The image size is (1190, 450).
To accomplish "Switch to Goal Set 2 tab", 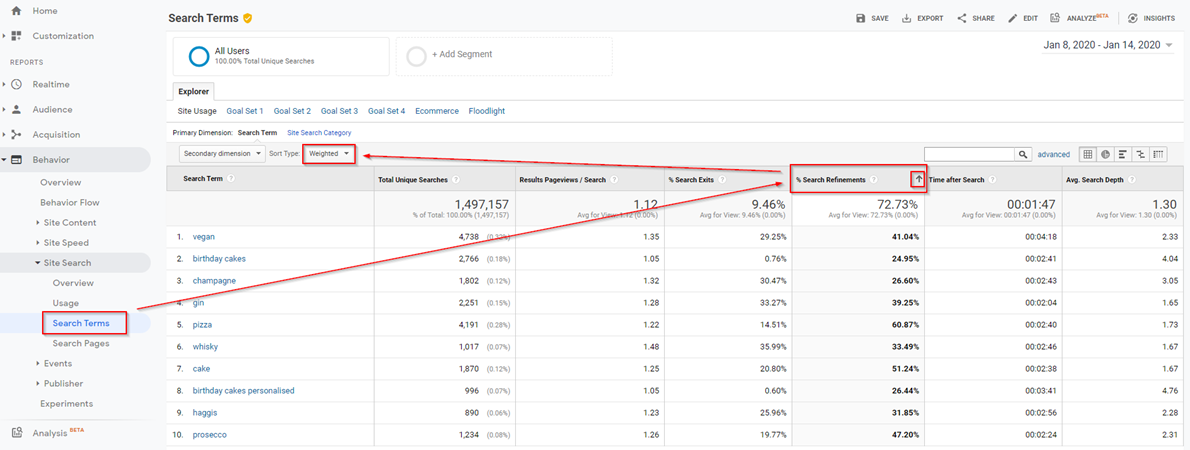I will click(292, 111).
